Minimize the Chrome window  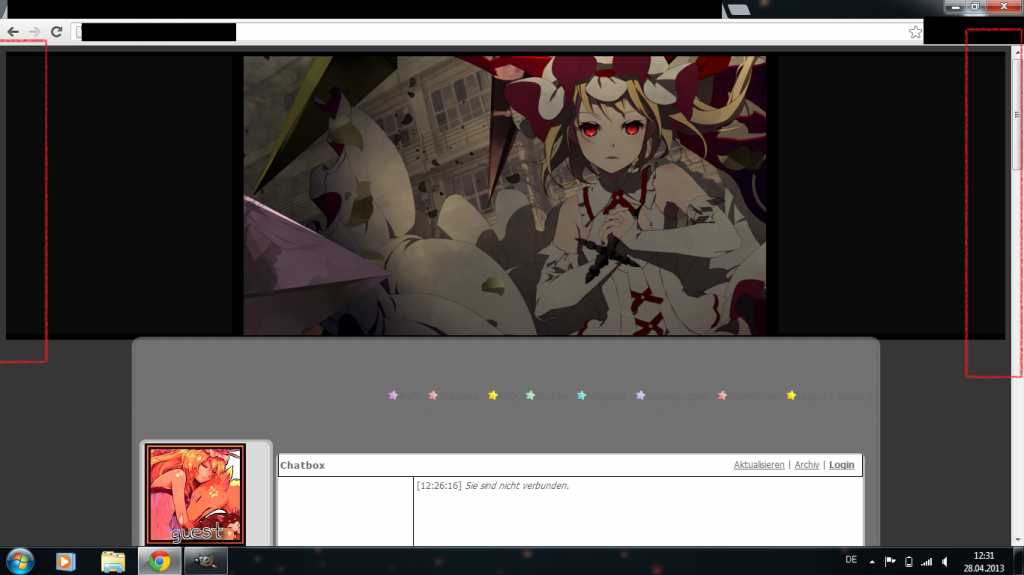[x=955, y=7]
